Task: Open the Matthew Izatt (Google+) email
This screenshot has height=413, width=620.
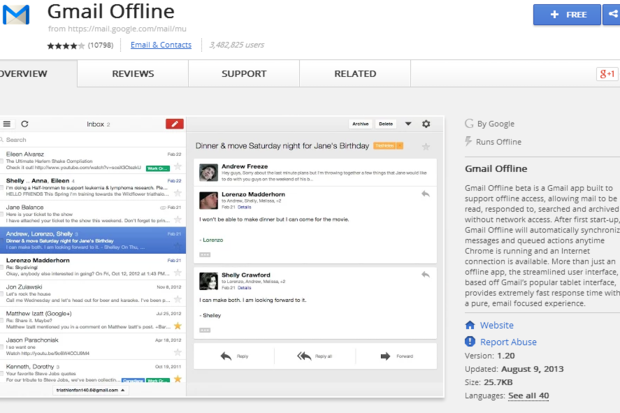Action: point(93,320)
